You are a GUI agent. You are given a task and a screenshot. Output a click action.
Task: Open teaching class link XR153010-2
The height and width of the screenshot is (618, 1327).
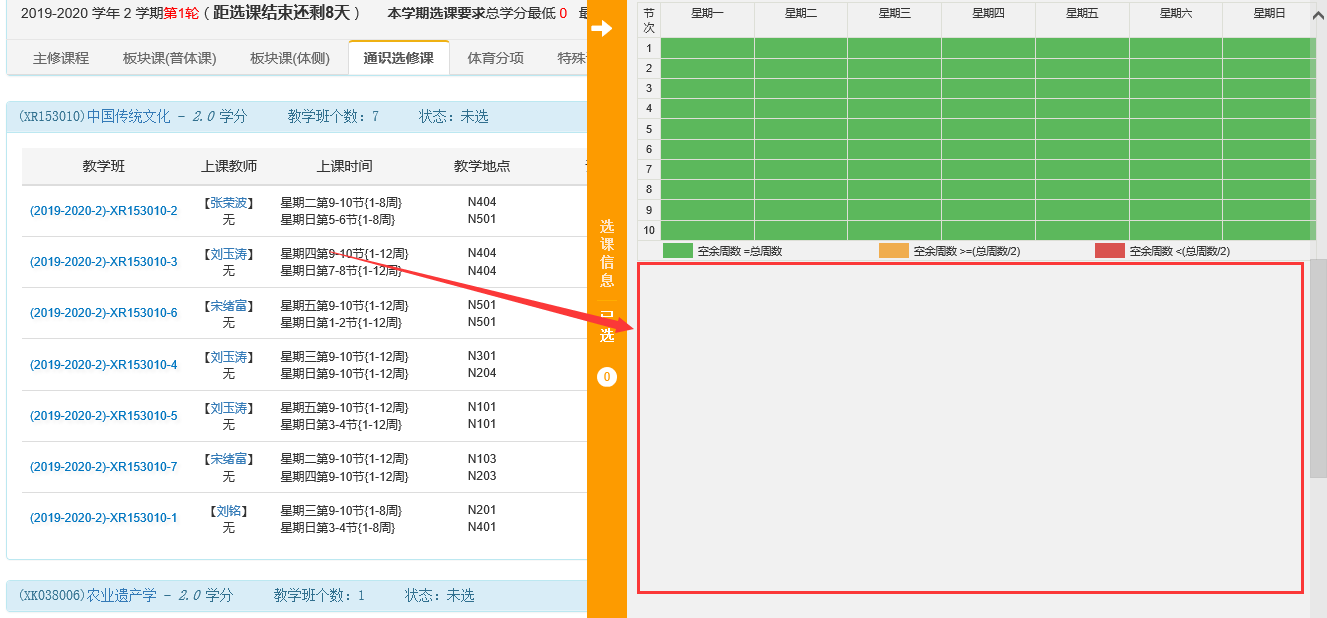point(103,211)
